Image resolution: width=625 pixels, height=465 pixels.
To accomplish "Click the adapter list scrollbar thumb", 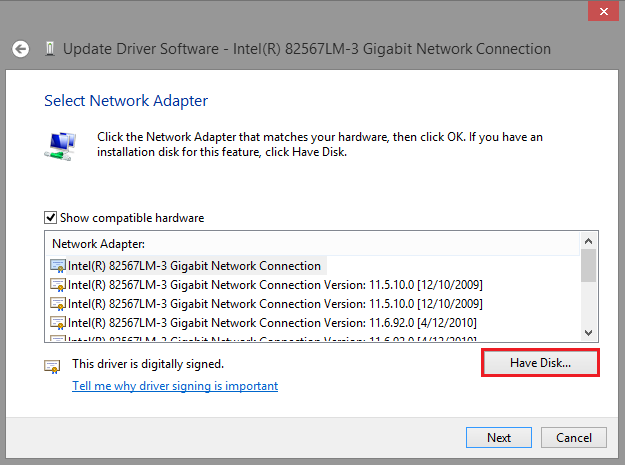I will pyautogui.click(x=588, y=266).
